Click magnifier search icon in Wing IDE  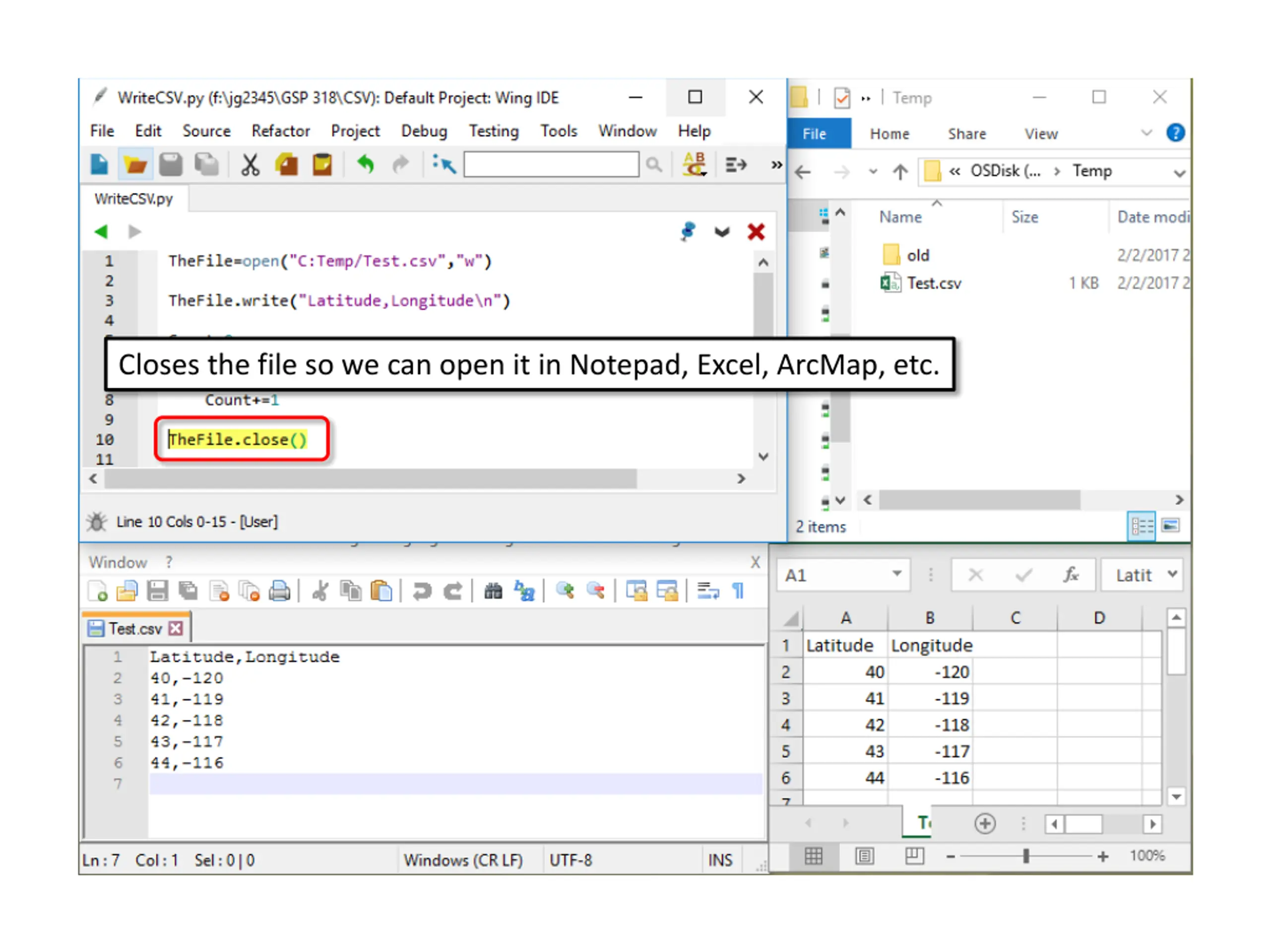coord(653,165)
